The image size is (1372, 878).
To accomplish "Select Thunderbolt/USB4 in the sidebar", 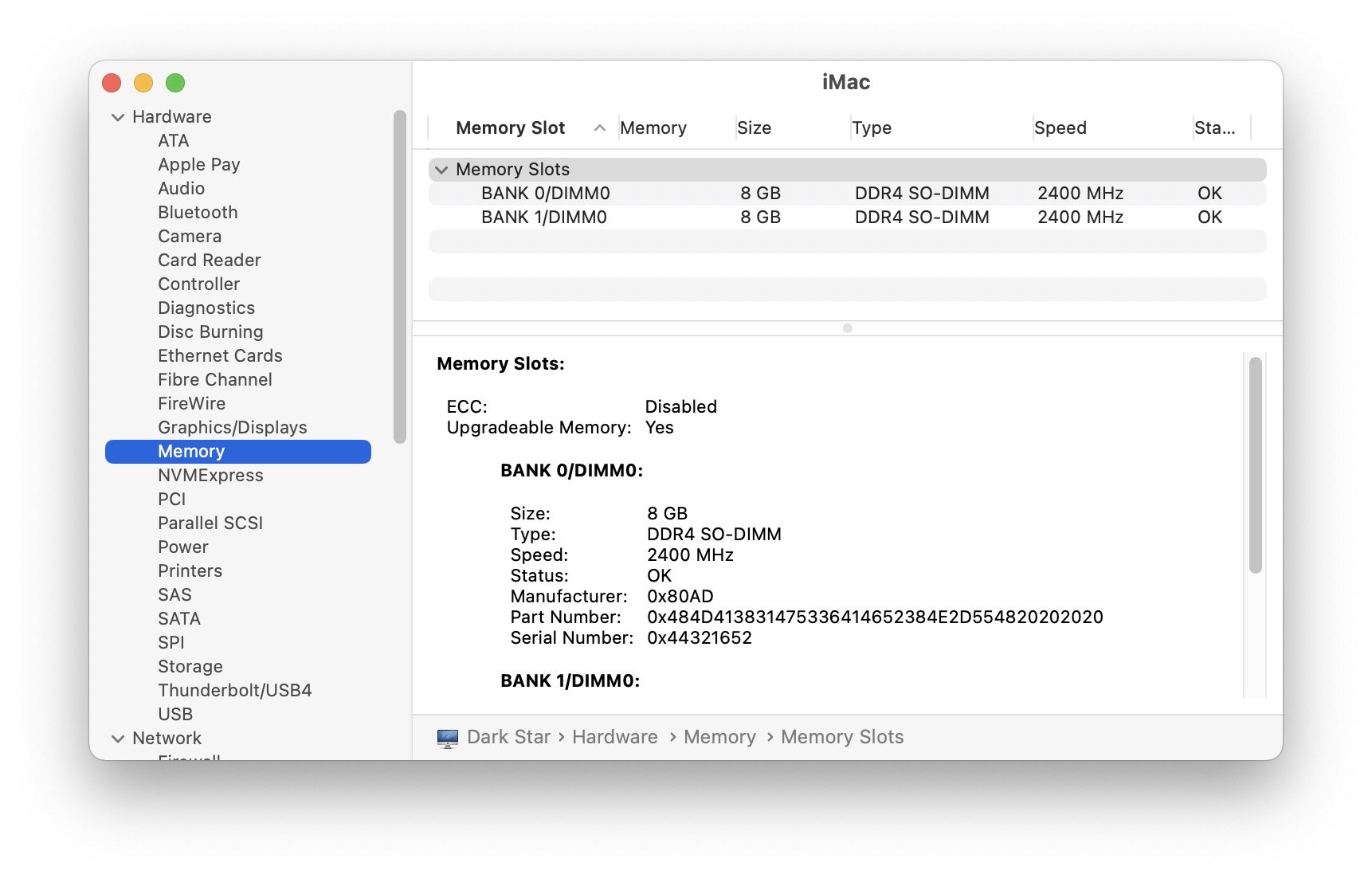I will tap(235, 691).
